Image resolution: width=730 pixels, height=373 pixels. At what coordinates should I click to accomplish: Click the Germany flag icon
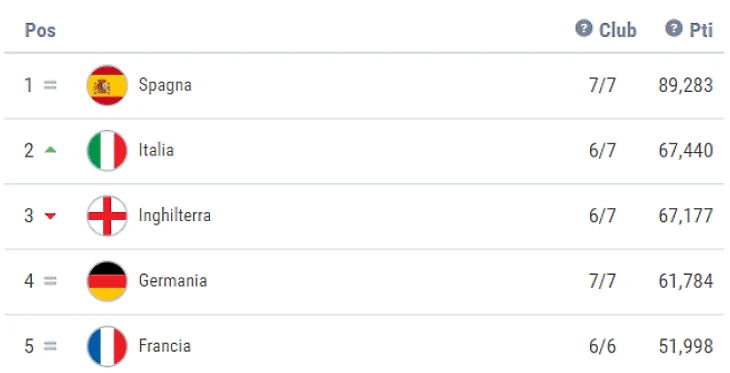coord(107,281)
